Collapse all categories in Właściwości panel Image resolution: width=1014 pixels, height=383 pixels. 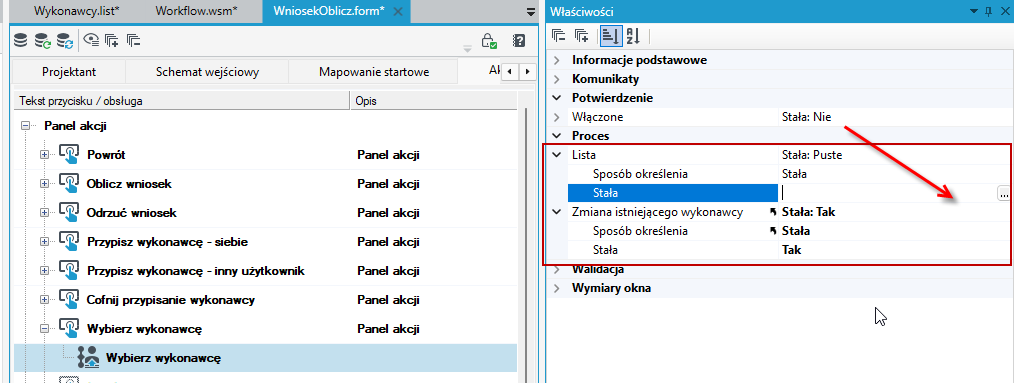pyautogui.click(x=559, y=36)
